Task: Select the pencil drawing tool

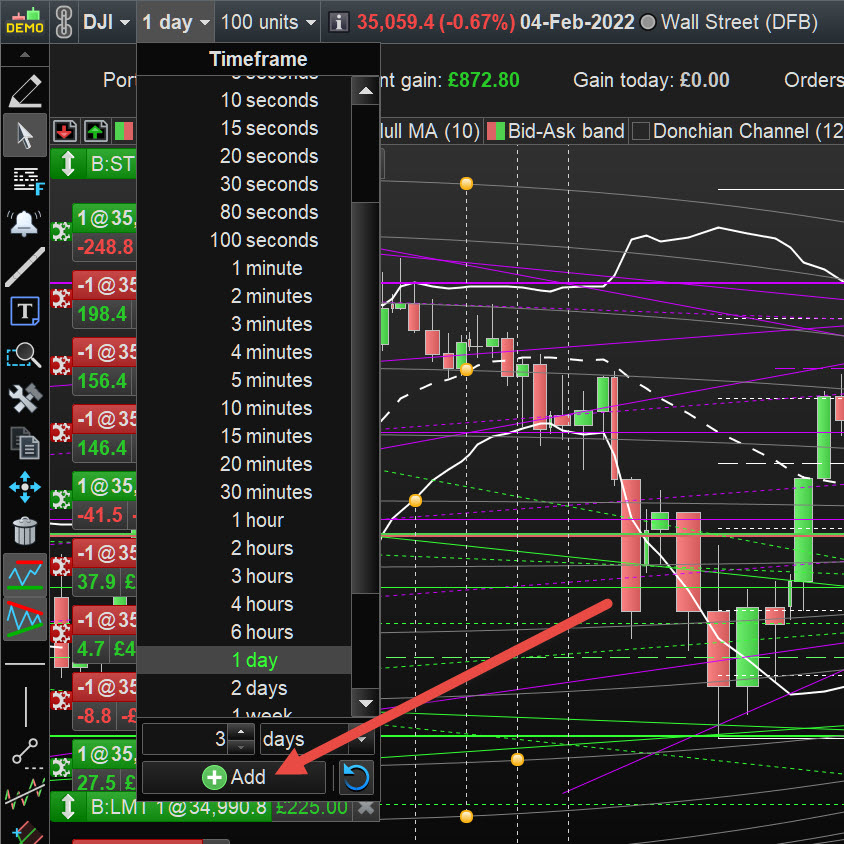Action: coord(25,90)
